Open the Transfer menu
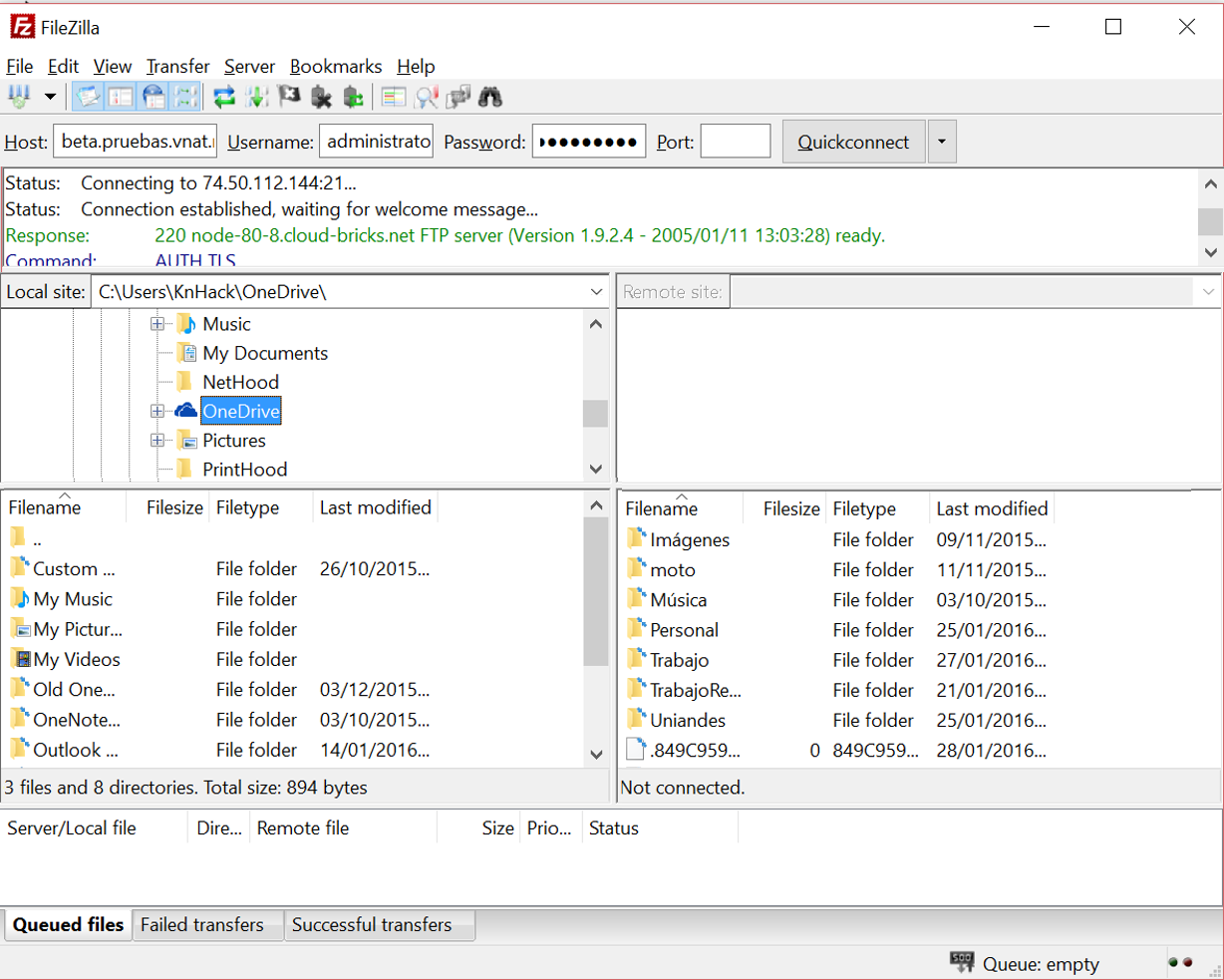This screenshot has height=980, width=1224. click(178, 66)
